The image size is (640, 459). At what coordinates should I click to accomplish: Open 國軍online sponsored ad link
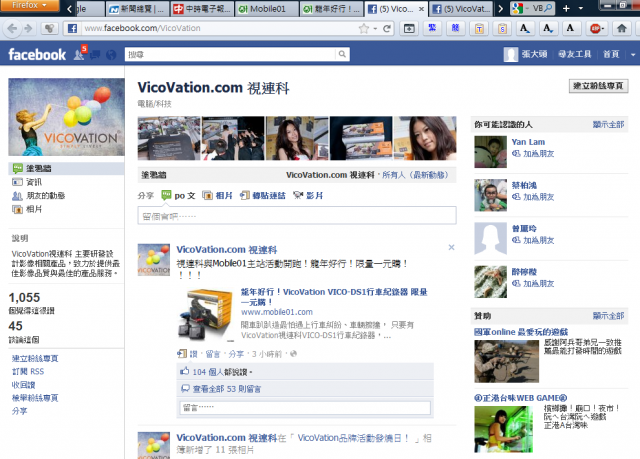(521, 332)
